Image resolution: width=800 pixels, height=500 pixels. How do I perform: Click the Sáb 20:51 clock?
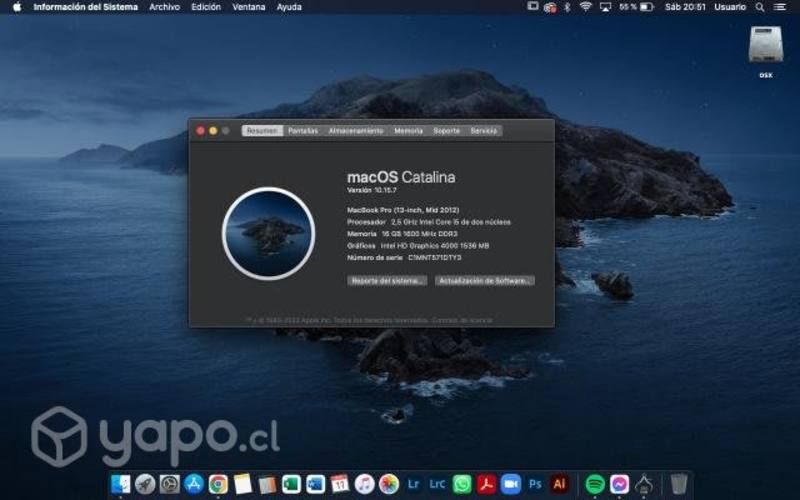tap(685, 7)
